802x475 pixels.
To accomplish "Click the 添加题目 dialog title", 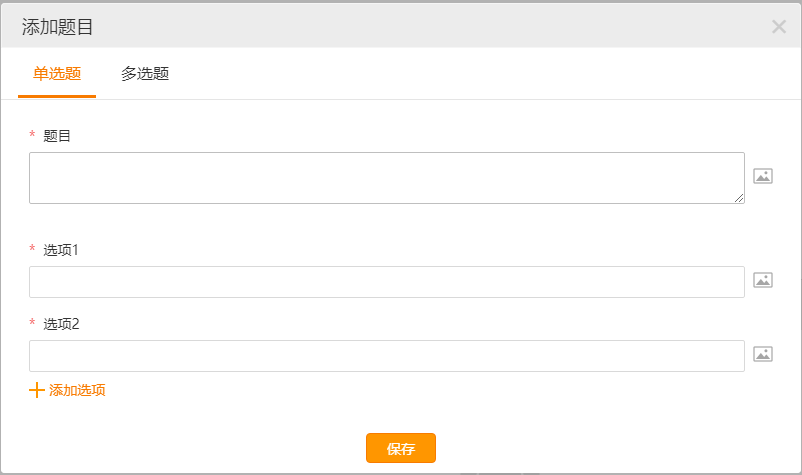I will [x=57, y=27].
